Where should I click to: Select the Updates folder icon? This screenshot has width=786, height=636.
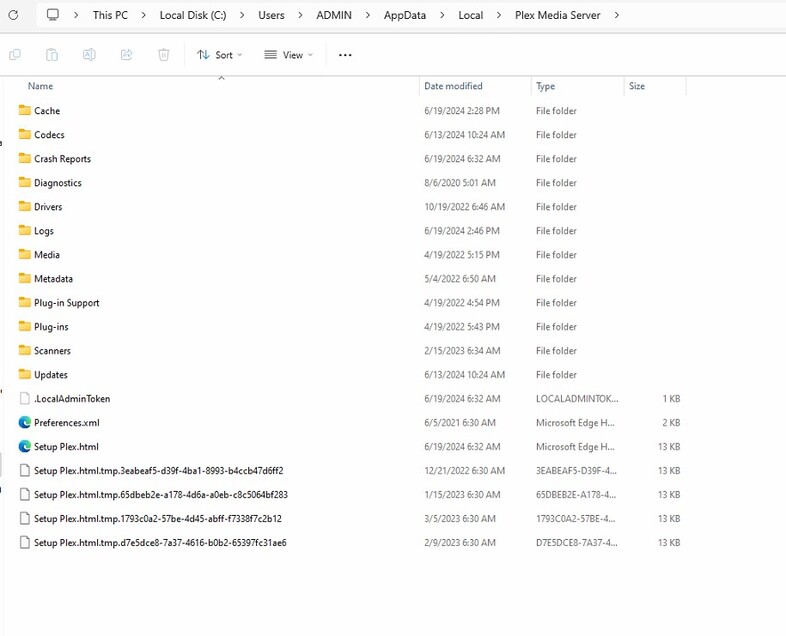(x=25, y=374)
